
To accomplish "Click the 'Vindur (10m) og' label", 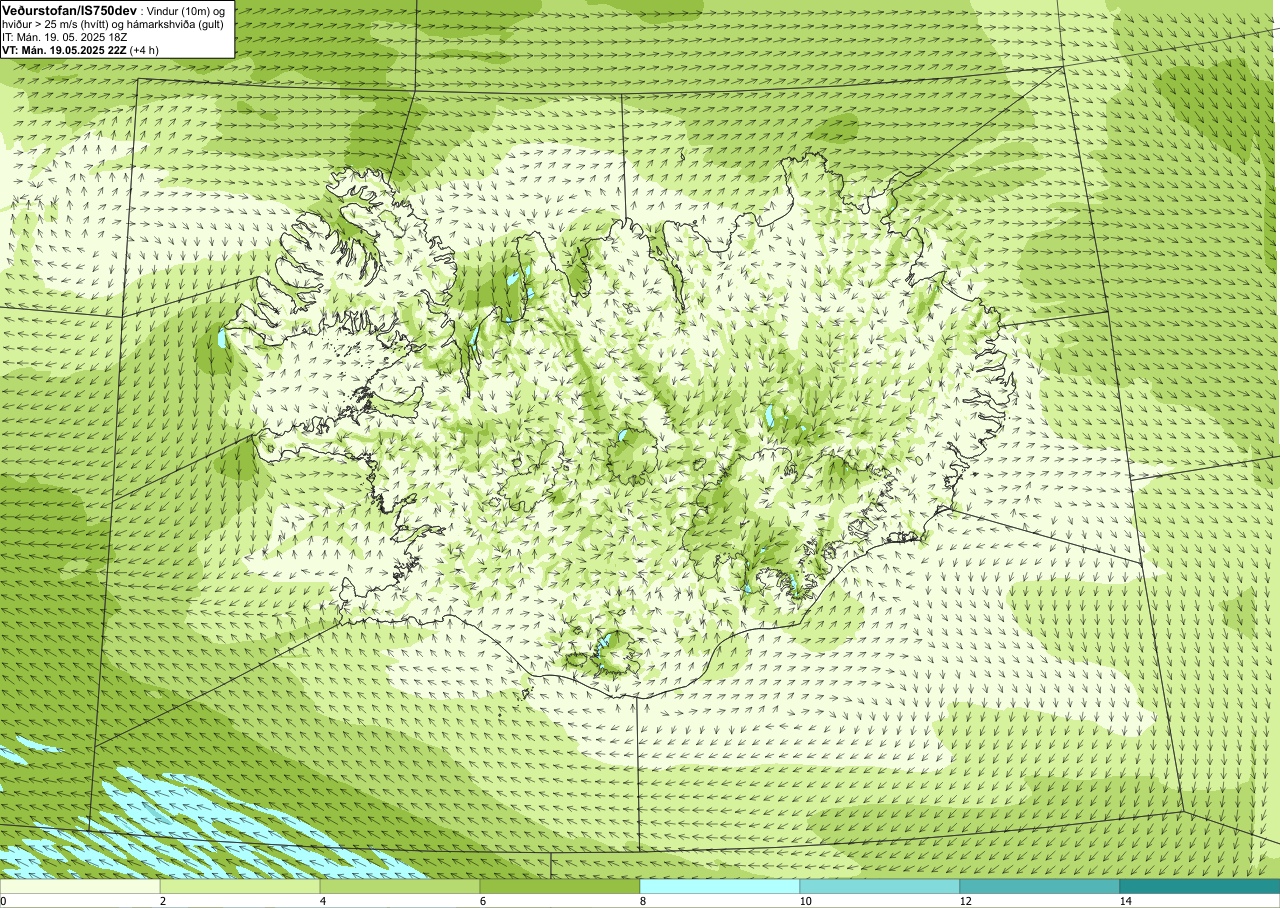I will point(185,11).
